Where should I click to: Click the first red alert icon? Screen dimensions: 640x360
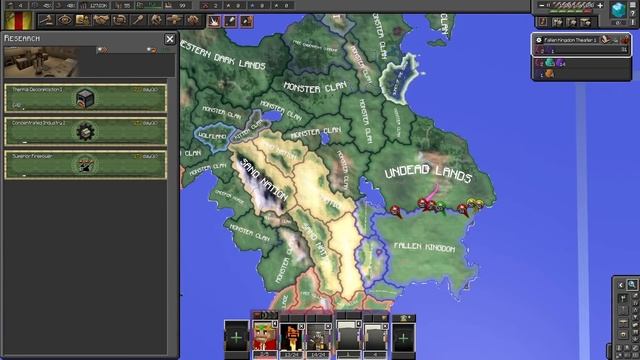click(214, 21)
